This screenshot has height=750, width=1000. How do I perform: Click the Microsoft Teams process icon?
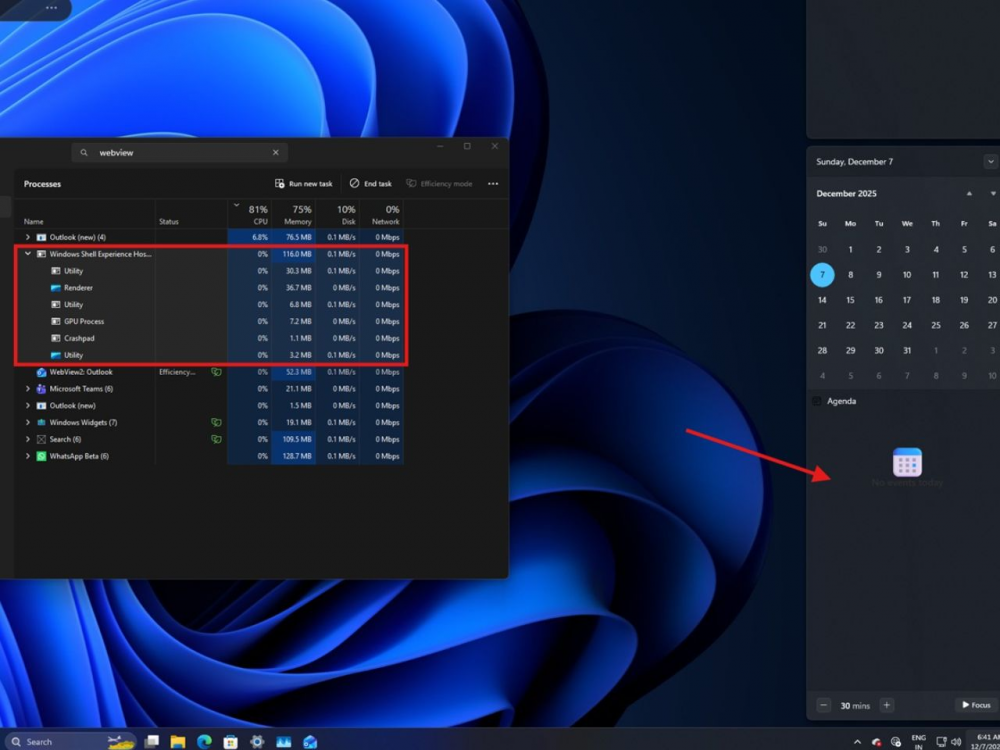pos(41,389)
